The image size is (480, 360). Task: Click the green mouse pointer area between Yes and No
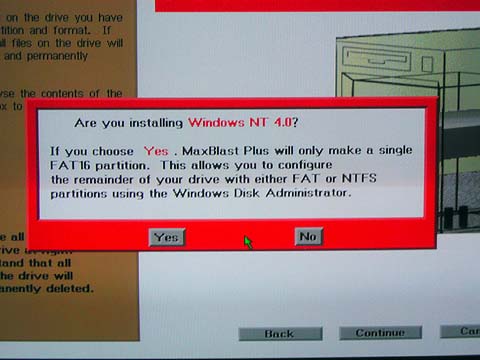(248, 242)
